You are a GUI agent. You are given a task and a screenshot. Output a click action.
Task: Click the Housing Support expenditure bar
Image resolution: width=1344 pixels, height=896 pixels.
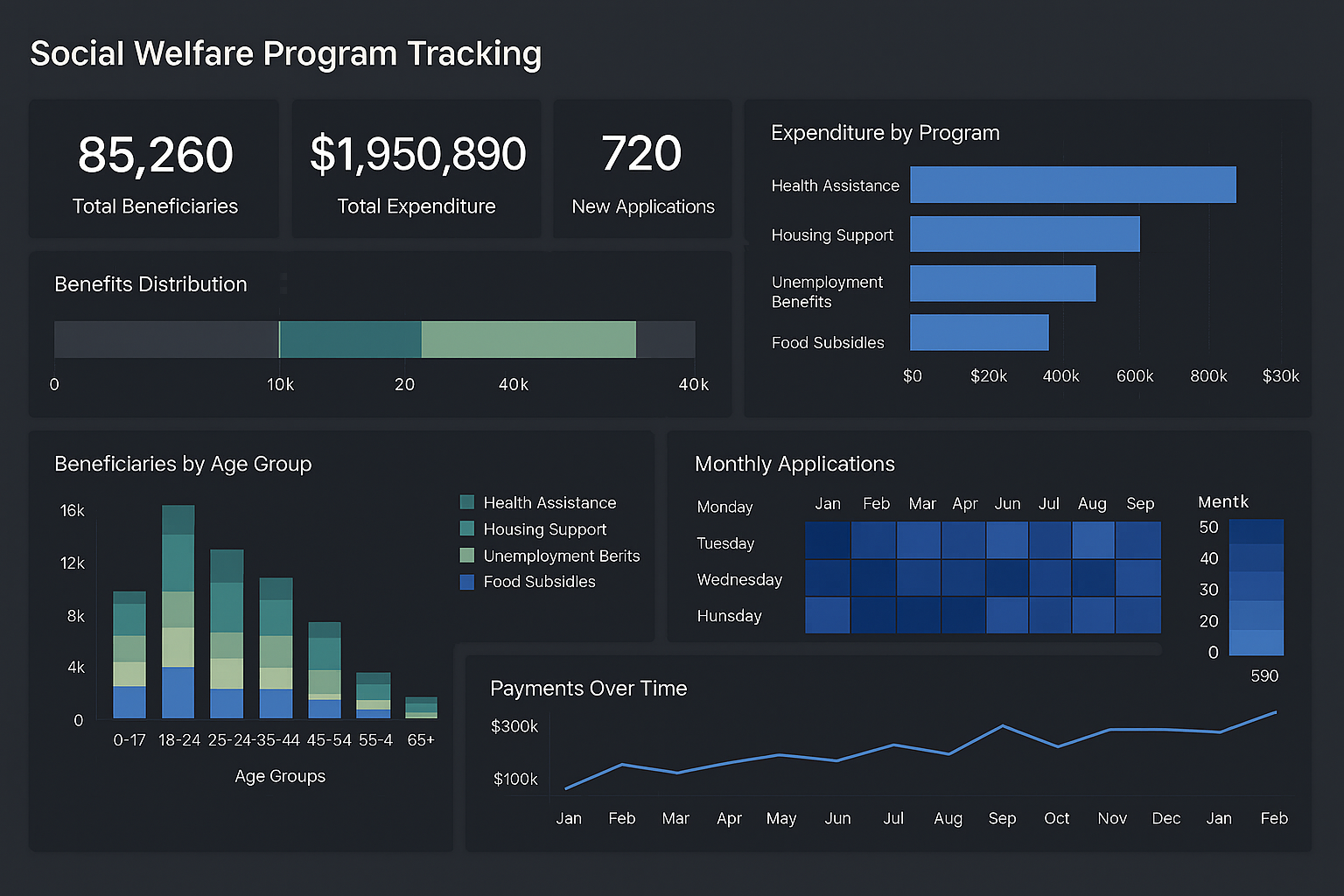click(x=1024, y=234)
